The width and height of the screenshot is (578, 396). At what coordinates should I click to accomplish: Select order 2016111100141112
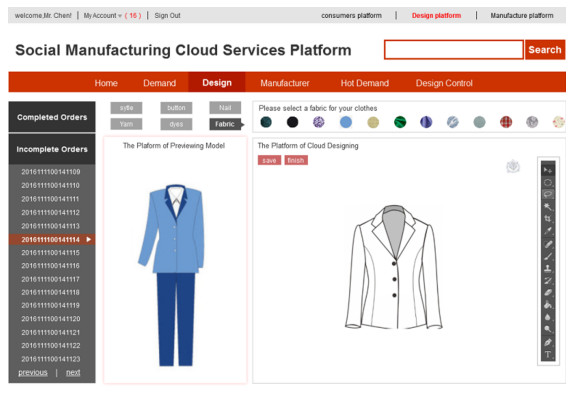[x=51, y=212]
